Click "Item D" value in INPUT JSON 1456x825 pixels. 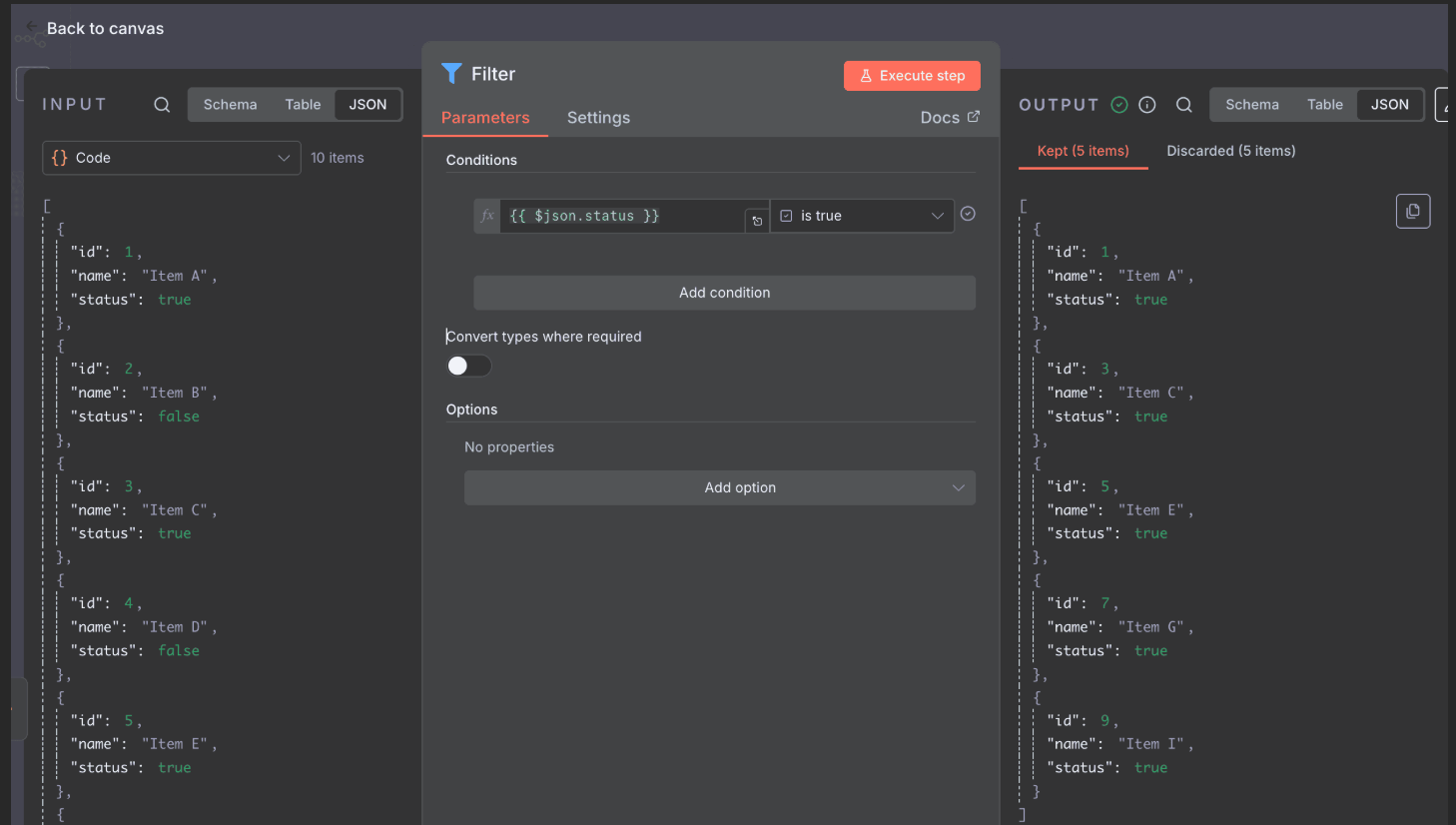(x=175, y=627)
